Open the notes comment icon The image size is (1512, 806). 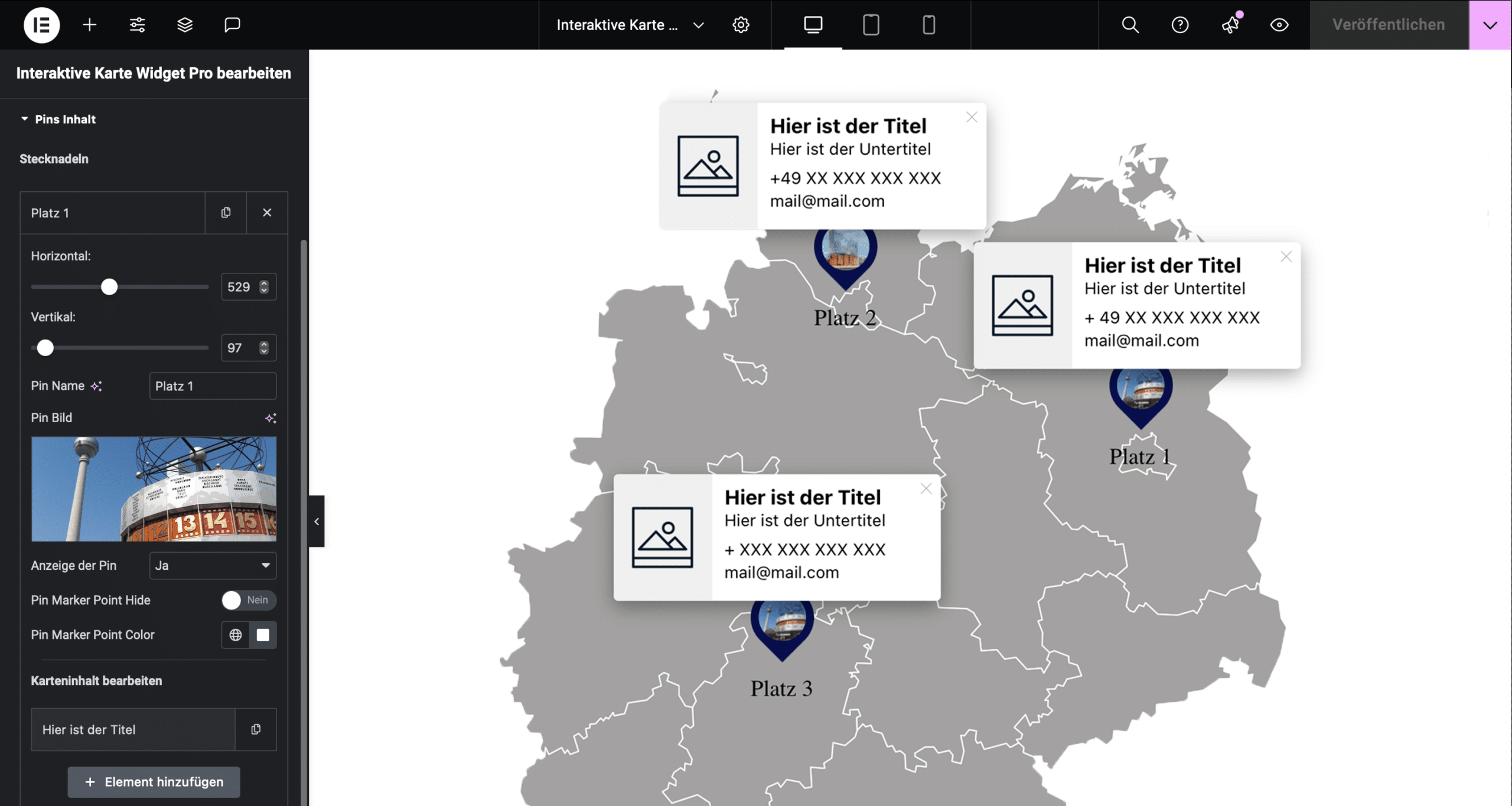[x=232, y=25]
